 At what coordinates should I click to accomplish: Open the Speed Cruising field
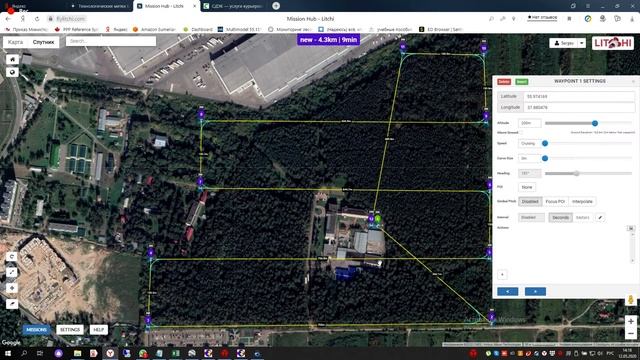click(x=529, y=144)
